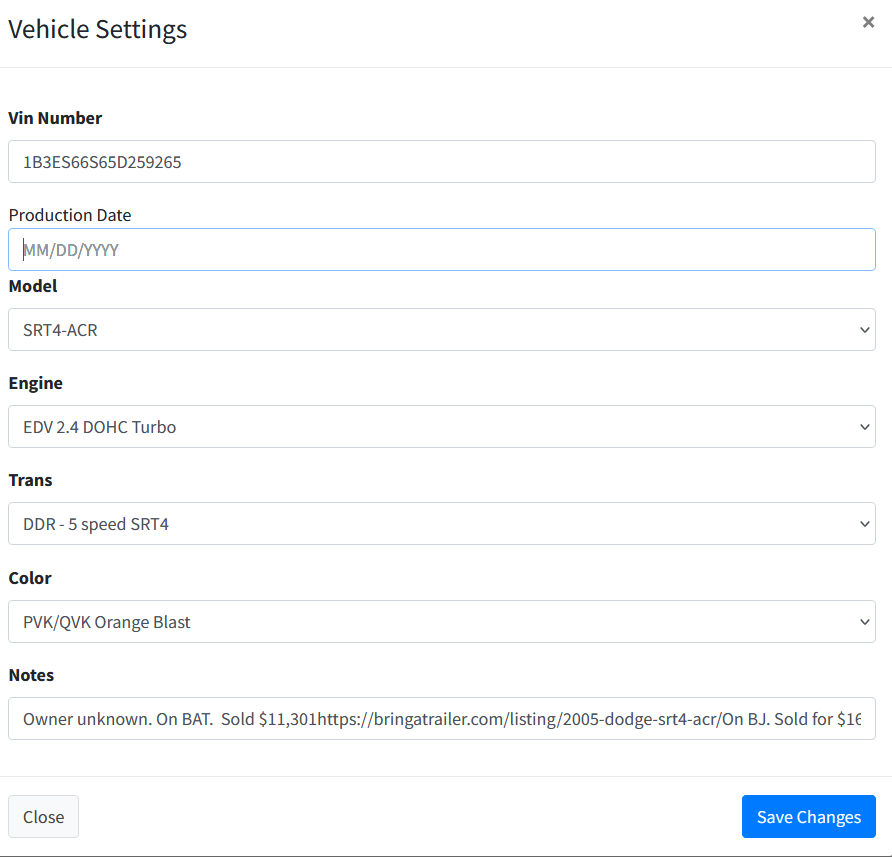892x857 pixels.
Task: Click the Trans dropdown chevron
Action: click(864, 523)
